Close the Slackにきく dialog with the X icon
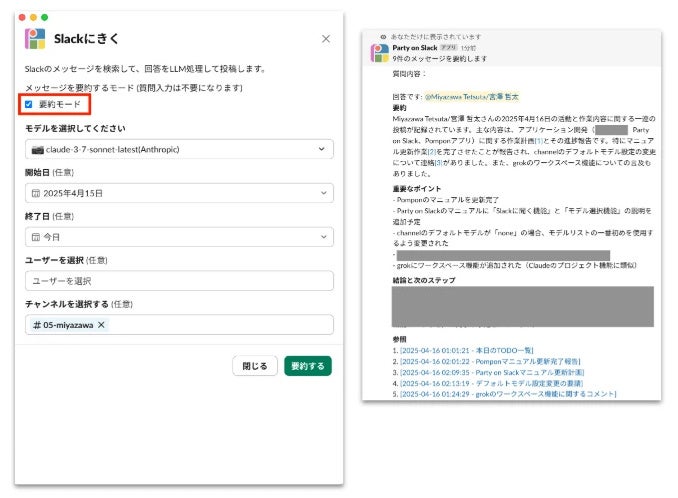Image resolution: width=678 pixels, height=498 pixels. pos(326,39)
